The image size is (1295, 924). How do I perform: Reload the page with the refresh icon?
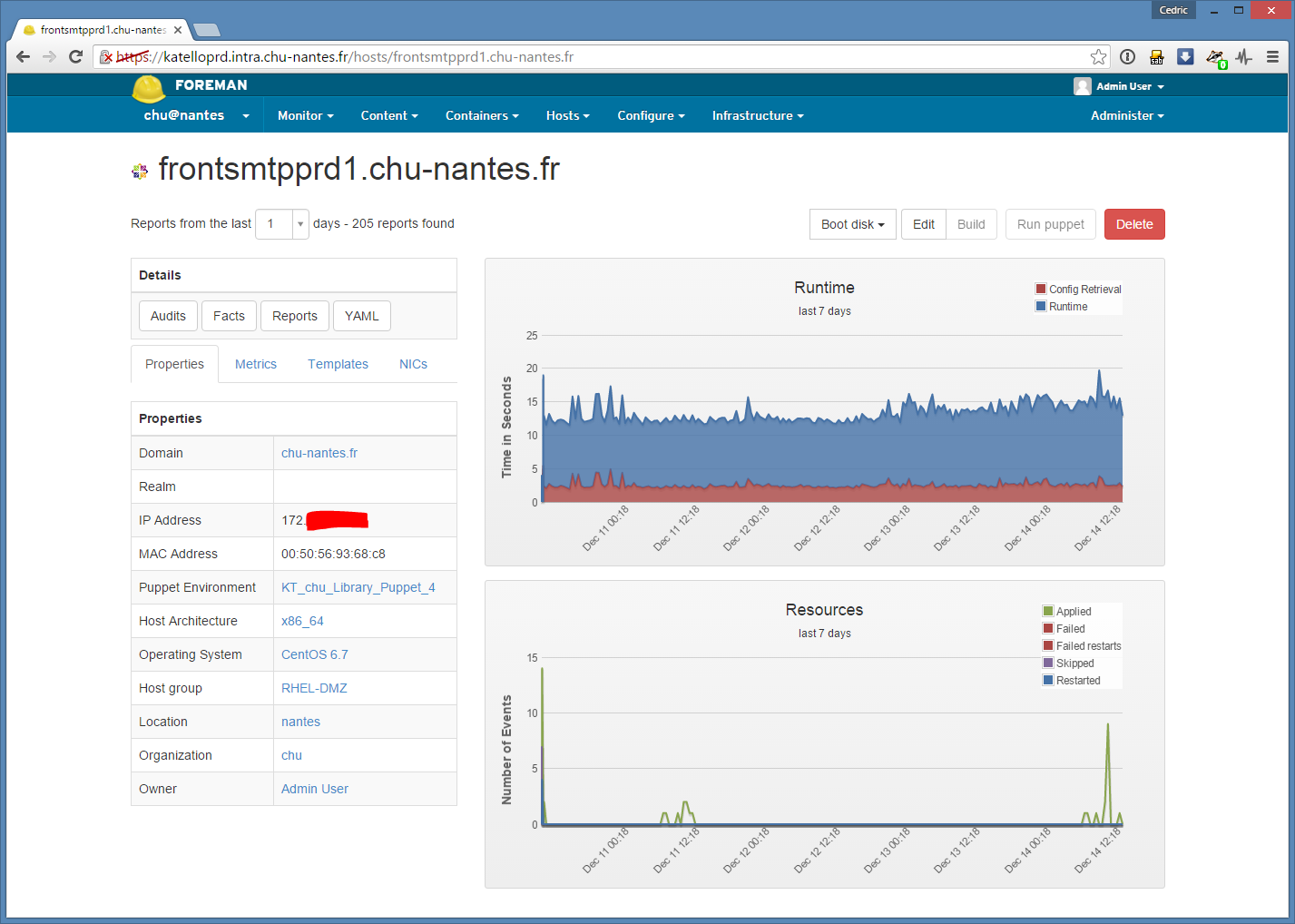click(76, 57)
